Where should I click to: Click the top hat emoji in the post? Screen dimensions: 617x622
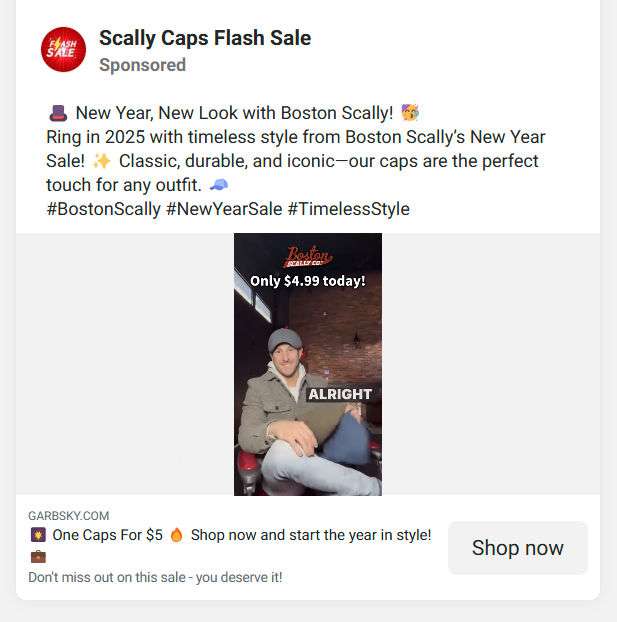point(57,113)
